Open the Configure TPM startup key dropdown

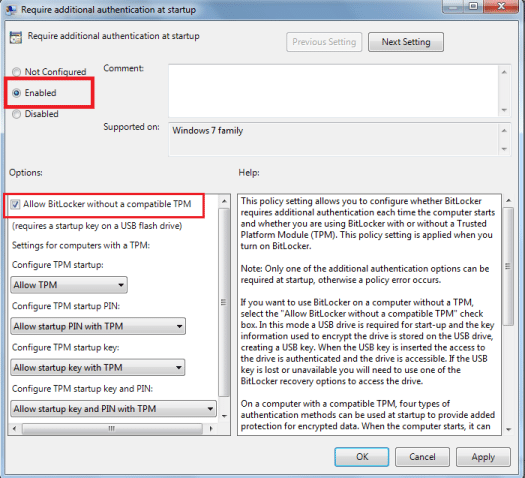click(97, 368)
